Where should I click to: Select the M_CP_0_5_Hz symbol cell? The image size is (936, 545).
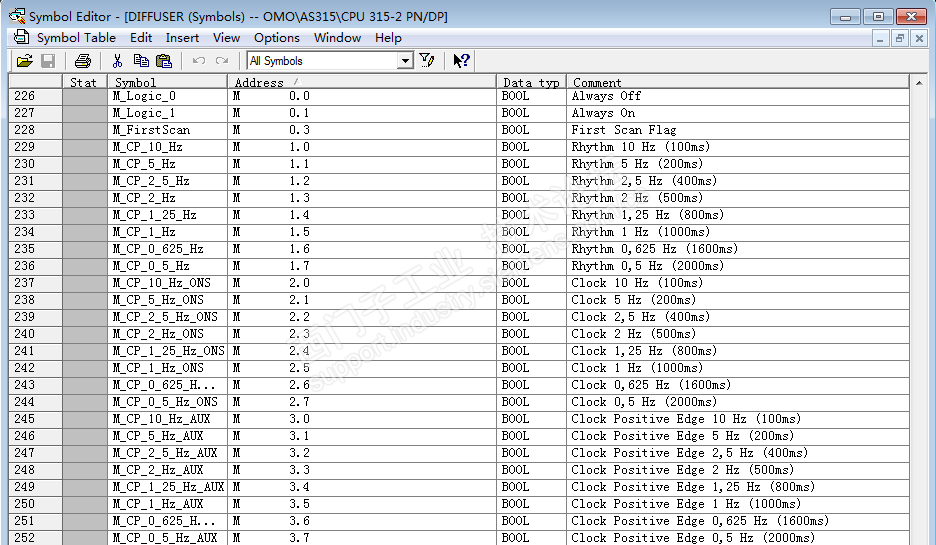pos(168,266)
